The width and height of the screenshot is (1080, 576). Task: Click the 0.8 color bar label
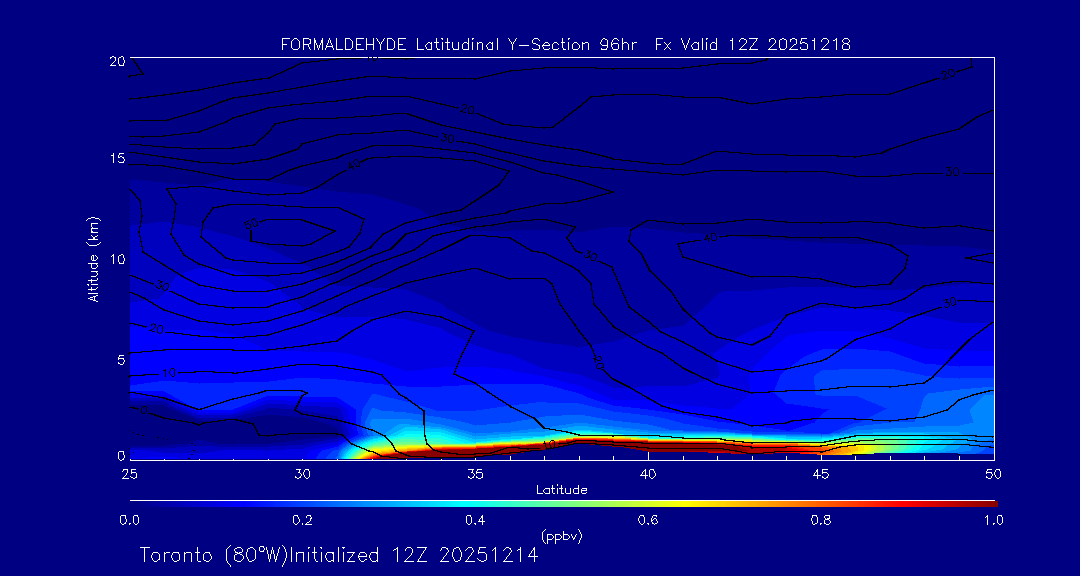click(821, 520)
